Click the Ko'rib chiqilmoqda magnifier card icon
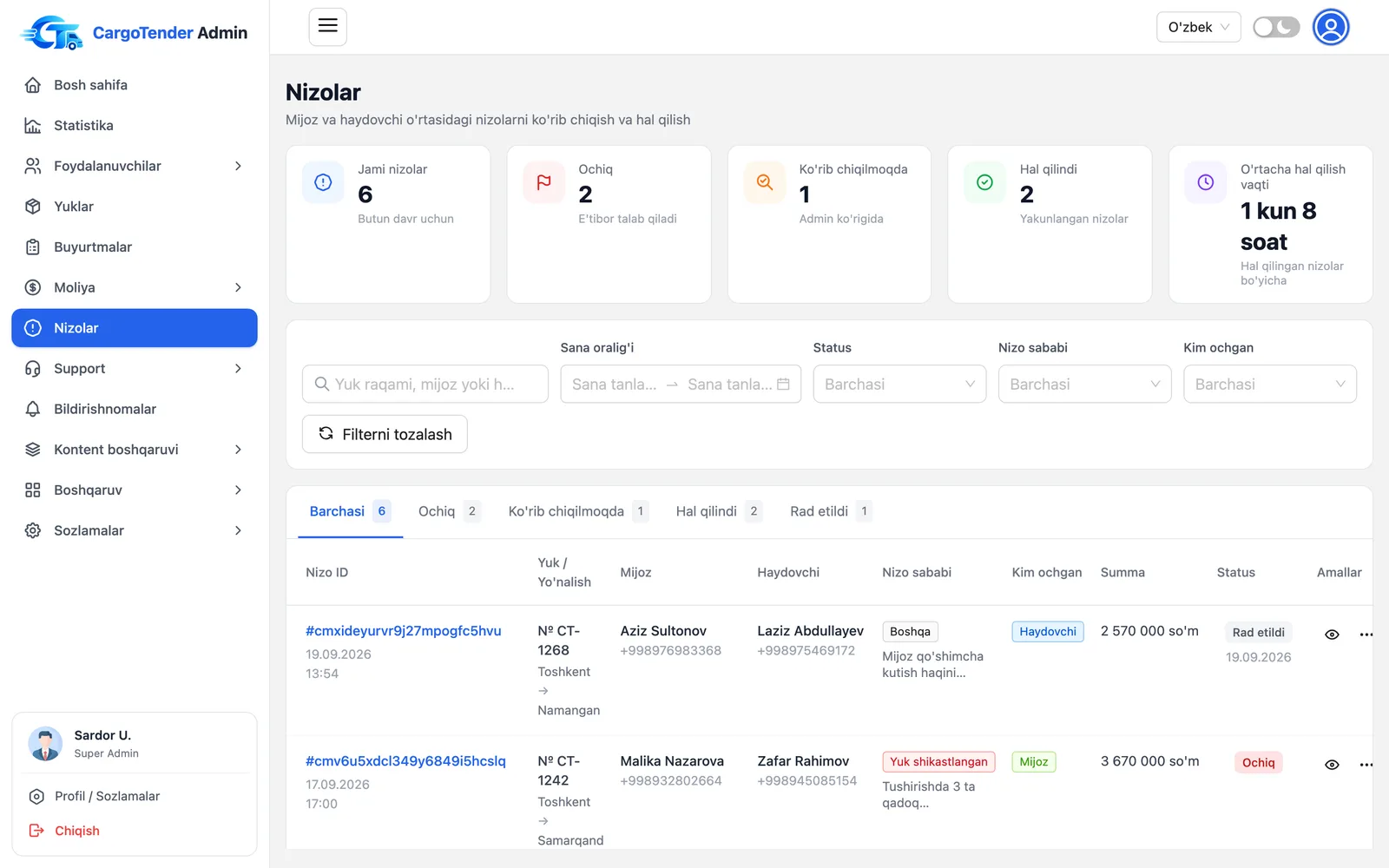Screen dimensions: 1389x868 coord(764,182)
